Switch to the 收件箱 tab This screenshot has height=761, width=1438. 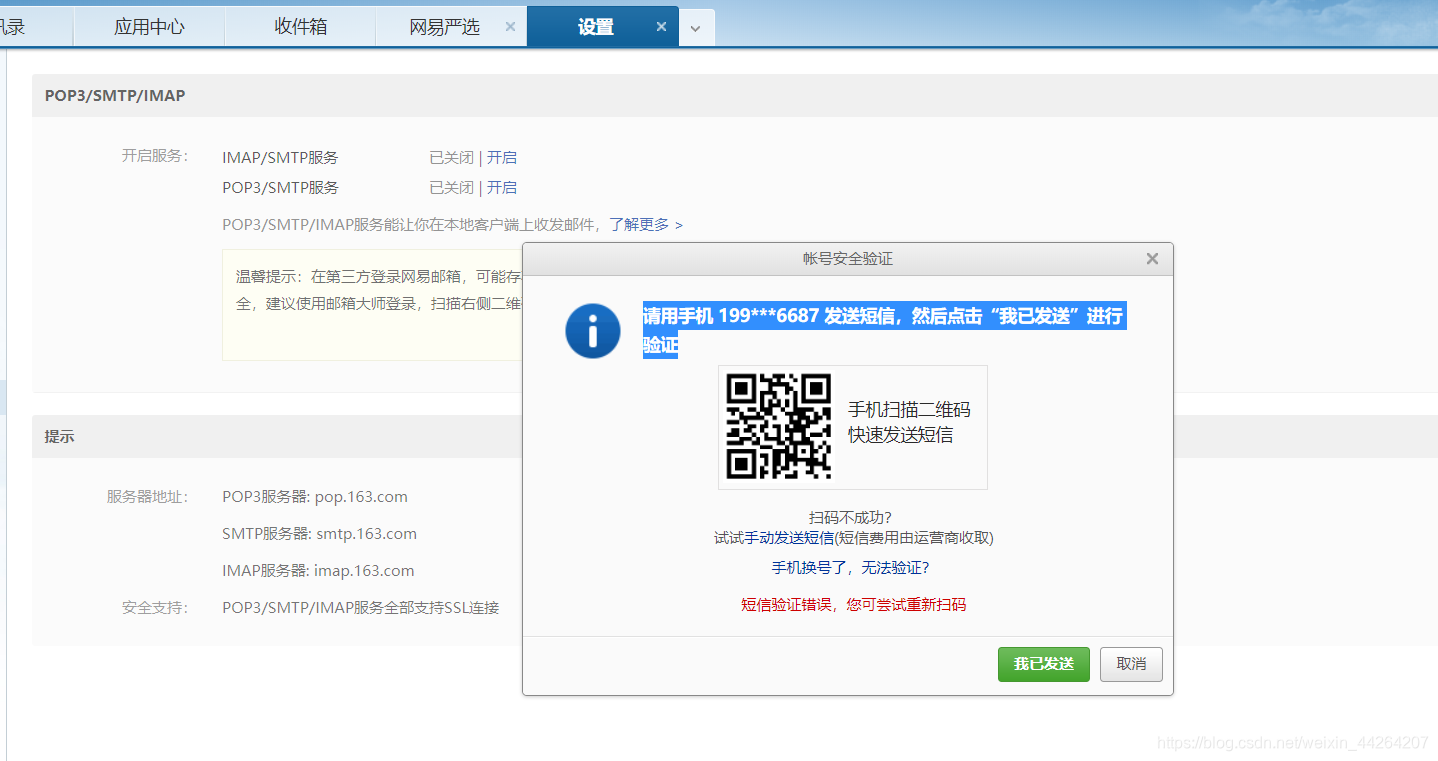[x=299, y=26]
